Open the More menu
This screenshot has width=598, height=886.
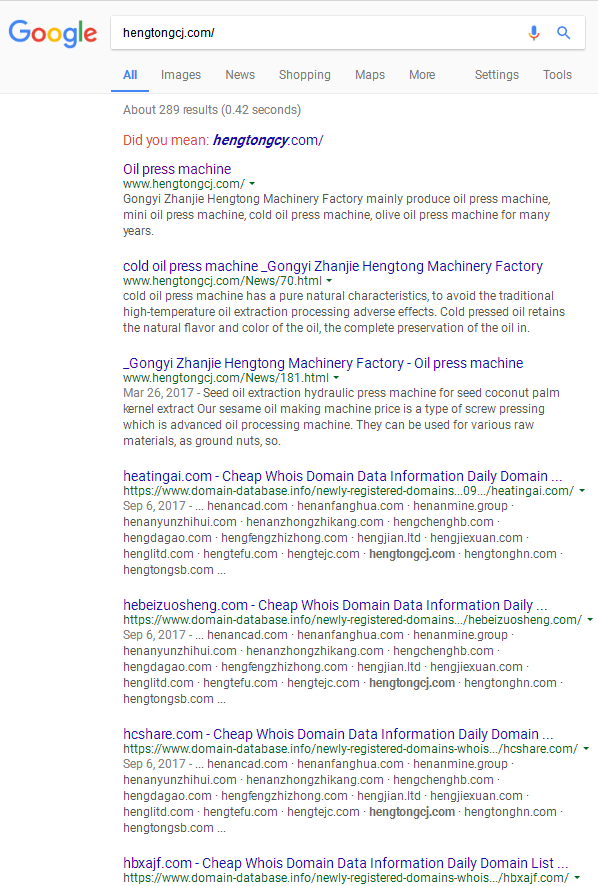422,75
